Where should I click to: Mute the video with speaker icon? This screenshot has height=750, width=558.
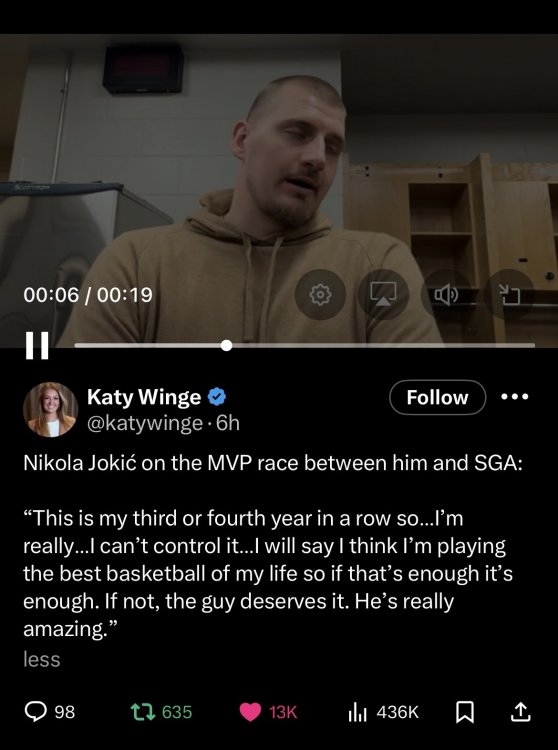[446, 294]
